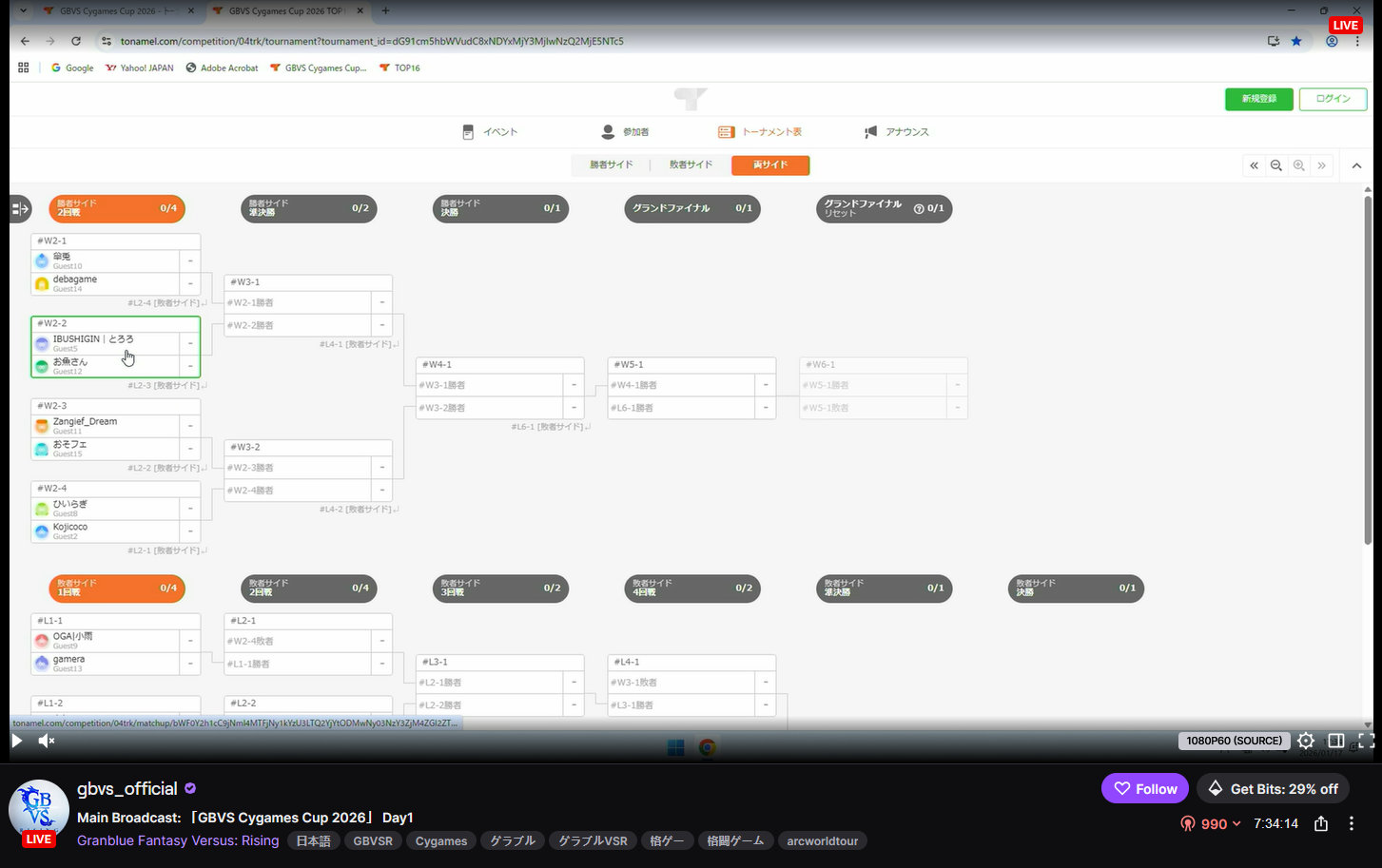
Task: Open a new browser tab with the plus
Action: pyautogui.click(x=385, y=11)
